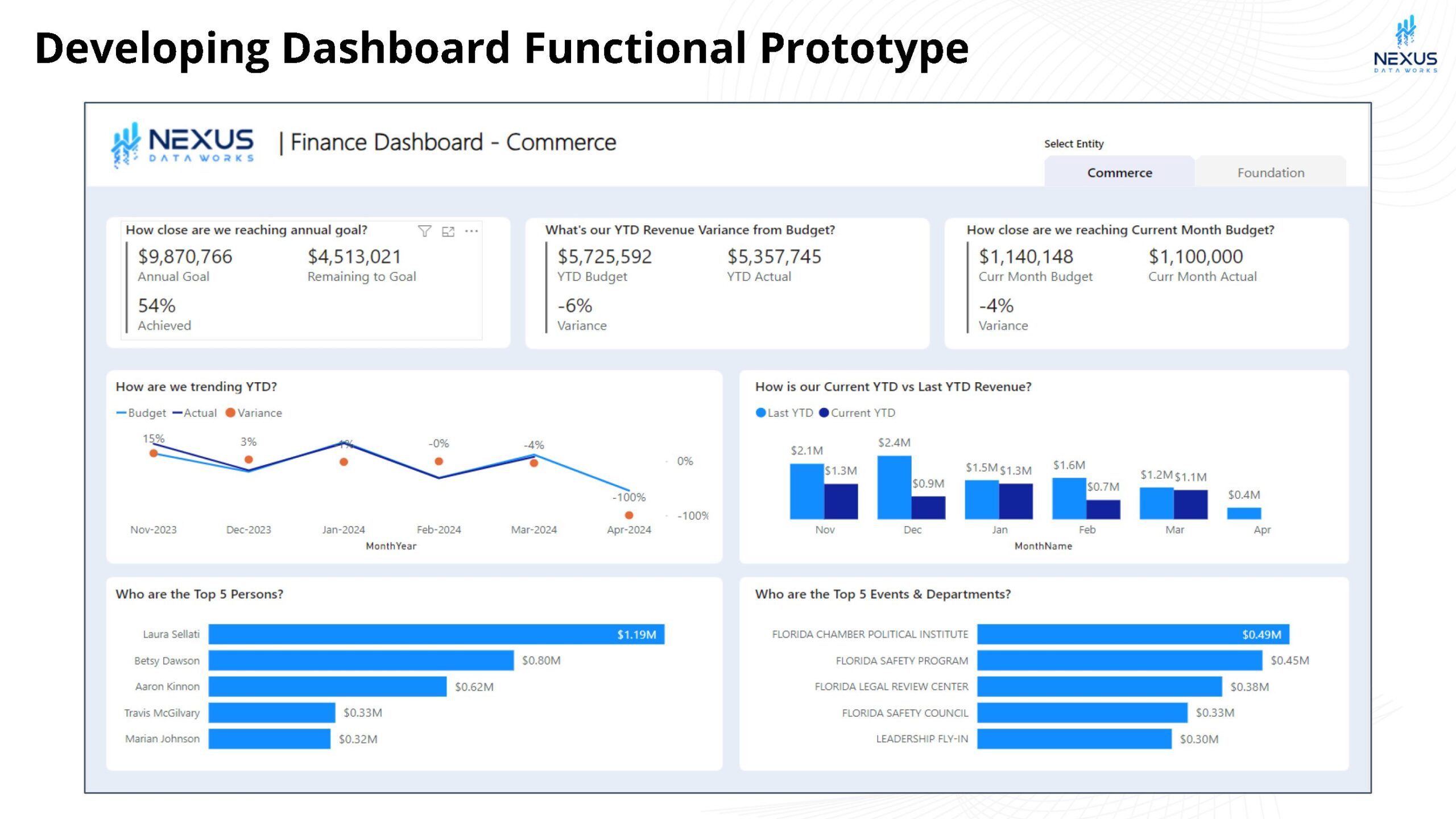This screenshot has height=819, width=1456.
Task: Click the $9,870,766 Annual Goal value
Action: click(x=185, y=257)
